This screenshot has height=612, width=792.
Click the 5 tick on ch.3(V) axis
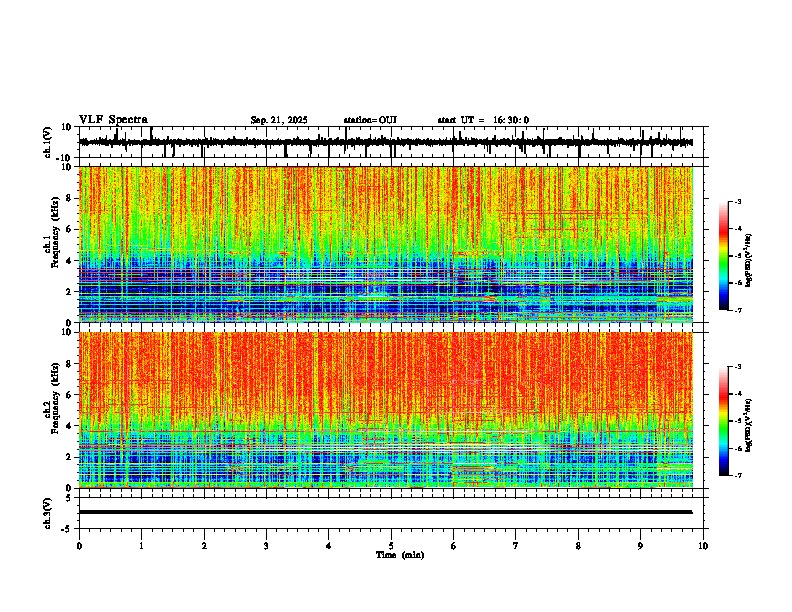(69, 498)
